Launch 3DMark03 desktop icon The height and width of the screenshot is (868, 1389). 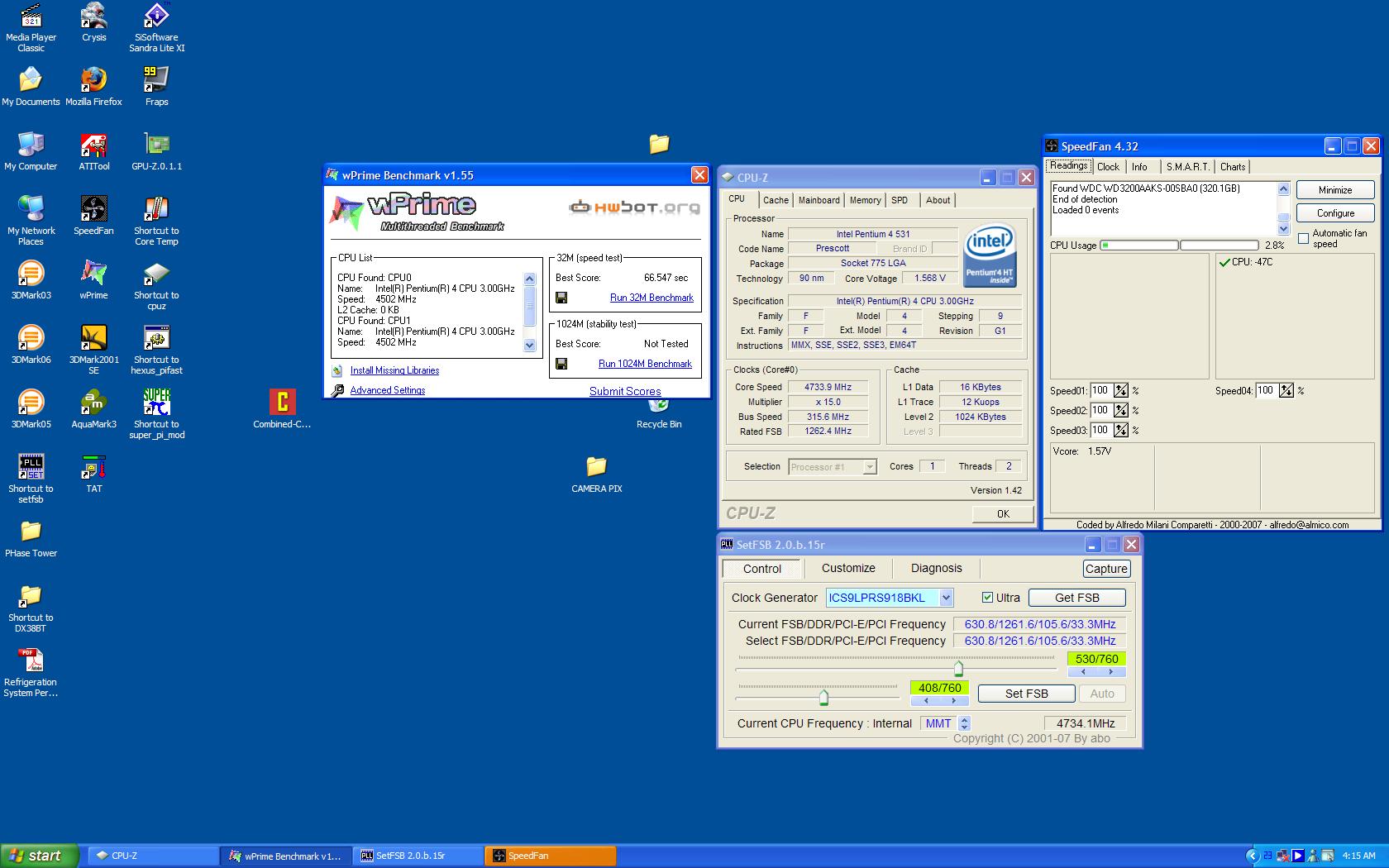pyautogui.click(x=31, y=280)
